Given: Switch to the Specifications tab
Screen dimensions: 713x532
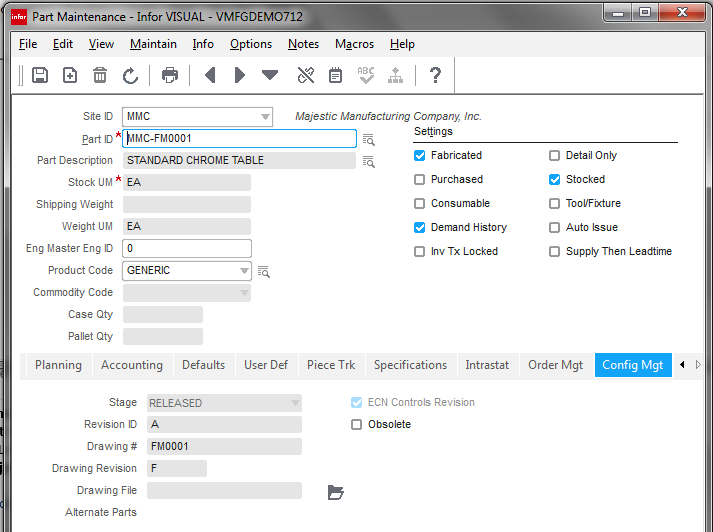Looking at the screenshot, I should click(410, 365).
